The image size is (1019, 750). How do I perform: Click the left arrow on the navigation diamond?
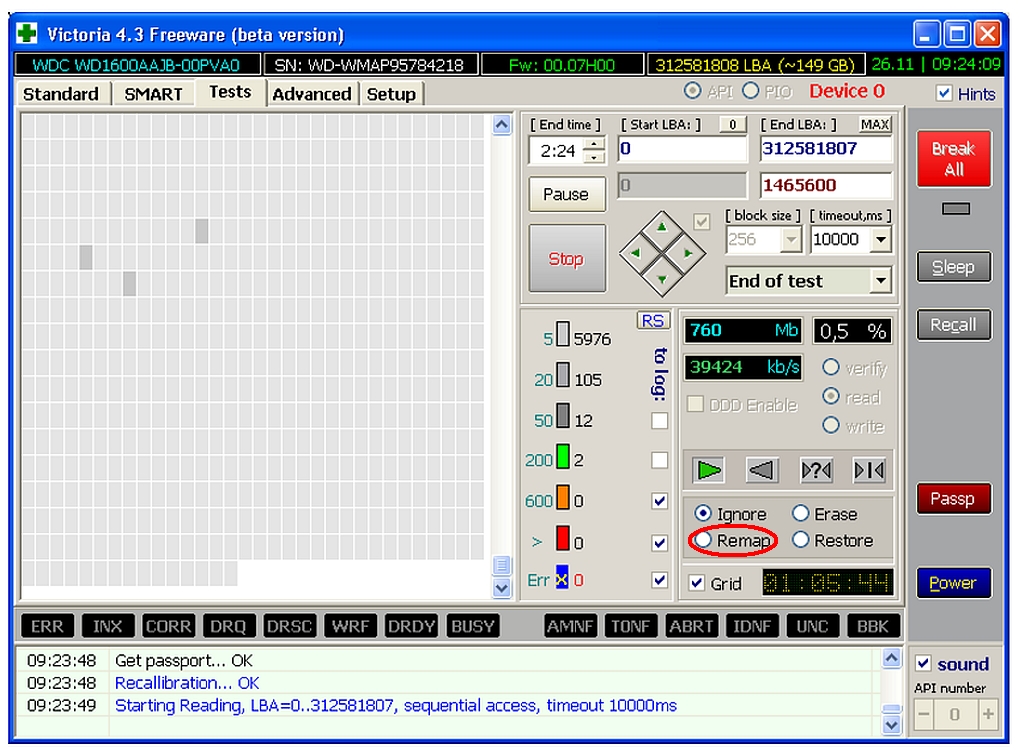[x=635, y=253]
